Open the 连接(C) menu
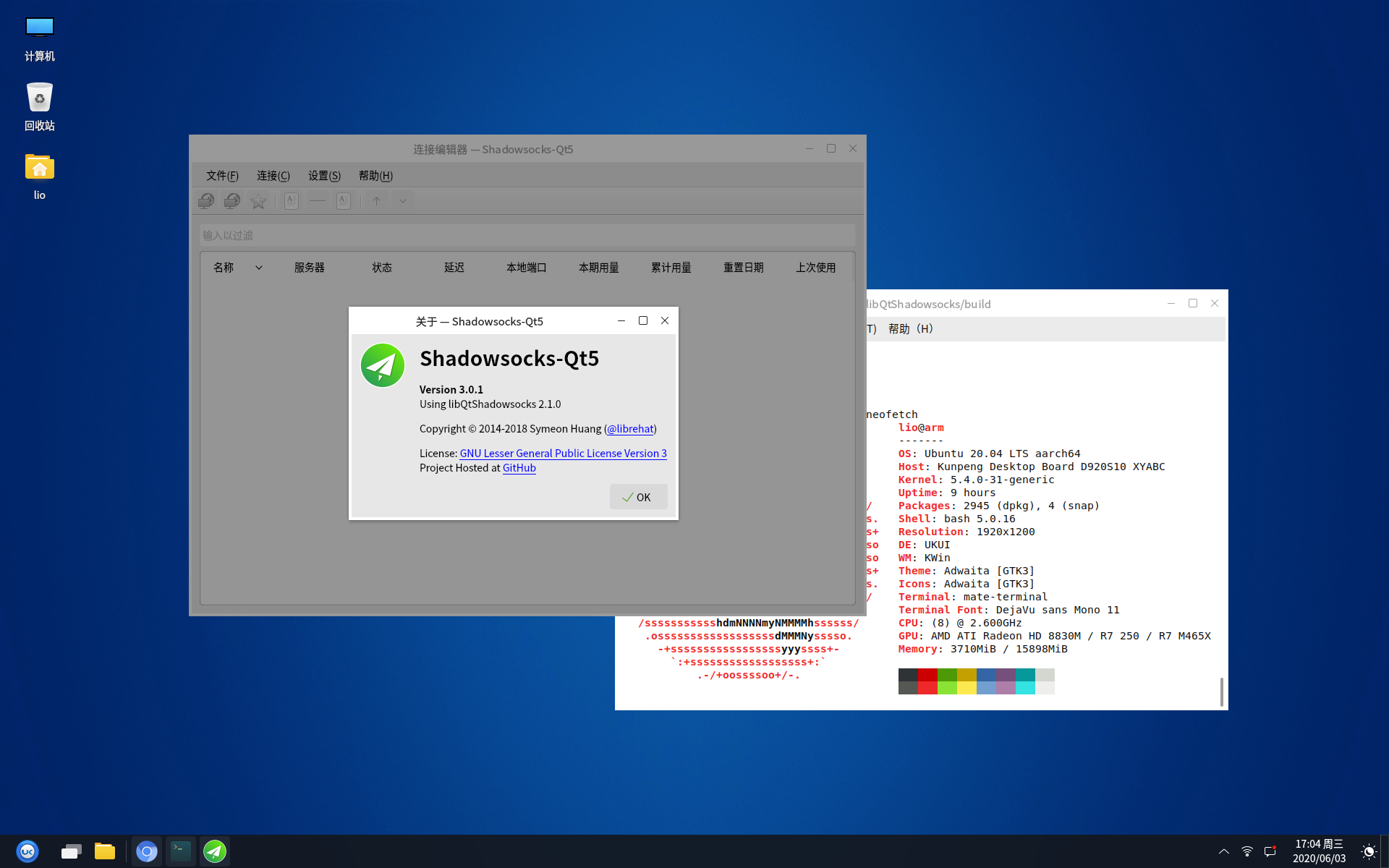The width and height of the screenshot is (1389, 868). coord(273,176)
